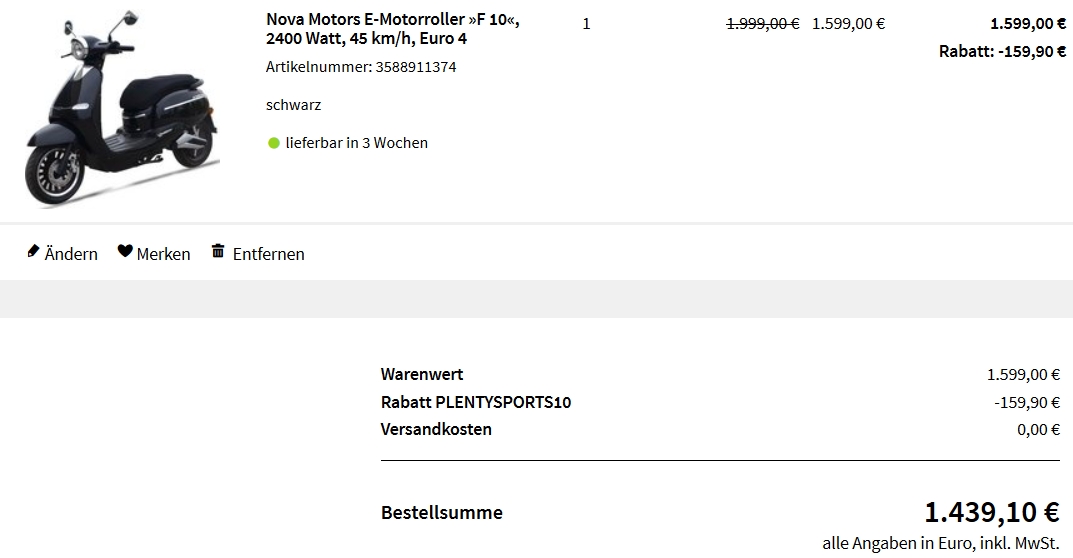This screenshot has width=1073, height=558.
Task: Click the pencil edit icon
Action: (33, 251)
